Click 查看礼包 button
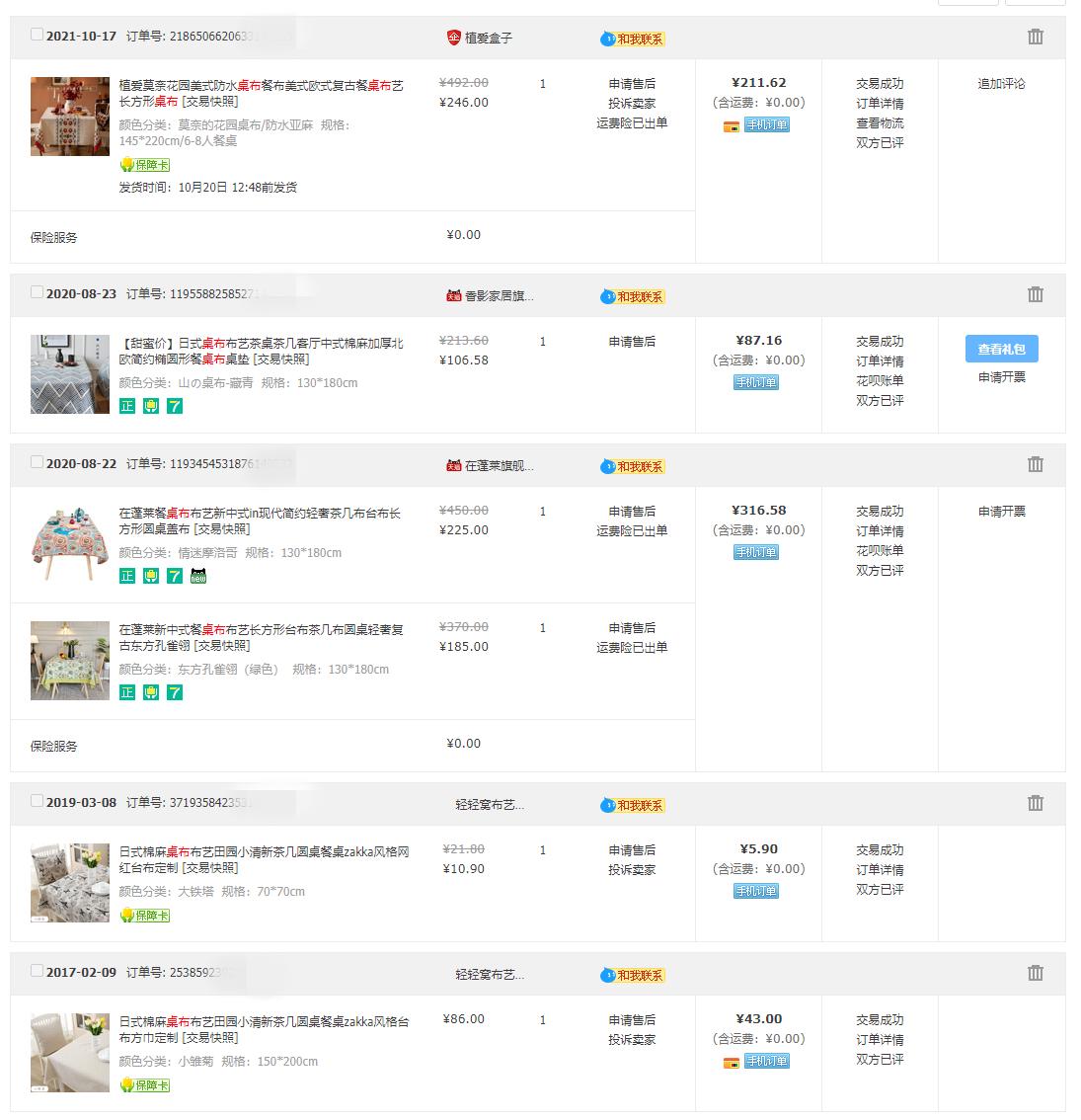 point(1001,349)
